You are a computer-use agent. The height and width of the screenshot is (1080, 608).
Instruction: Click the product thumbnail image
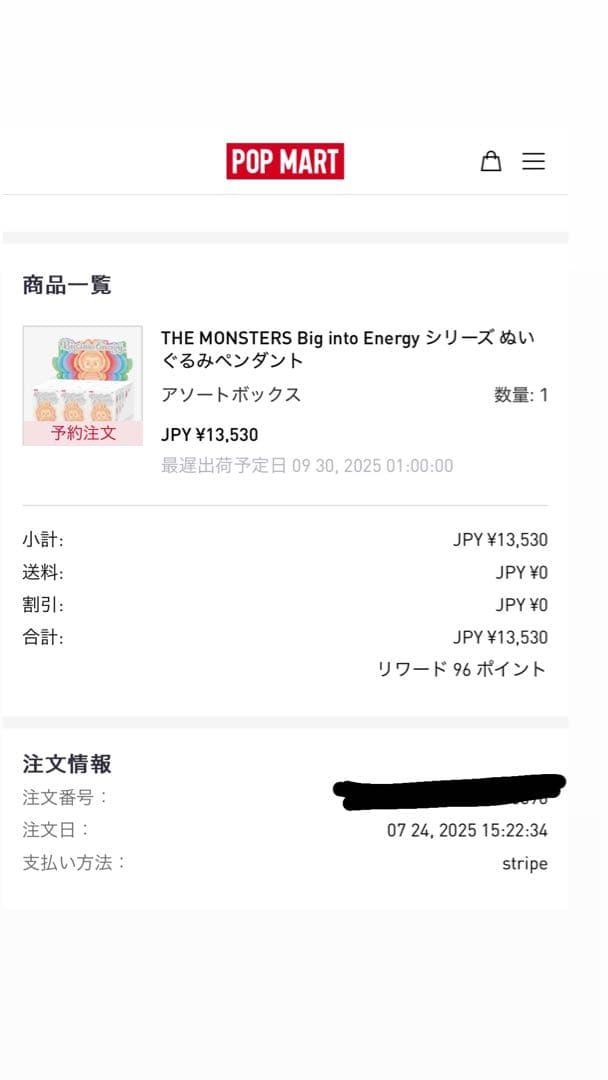pos(82,375)
